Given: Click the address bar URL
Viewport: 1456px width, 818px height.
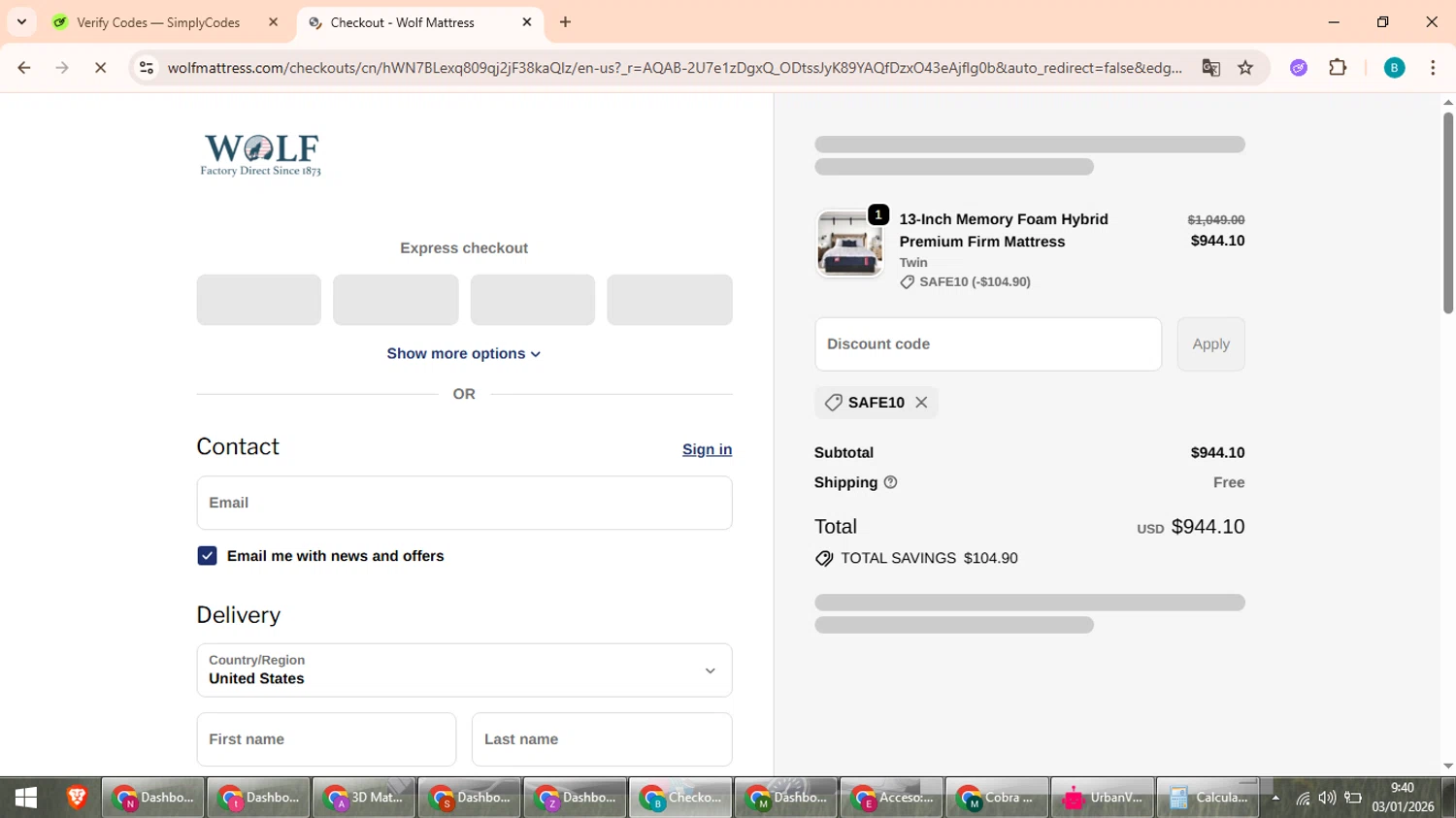Looking at the screenshot, I should click(675, 68).
